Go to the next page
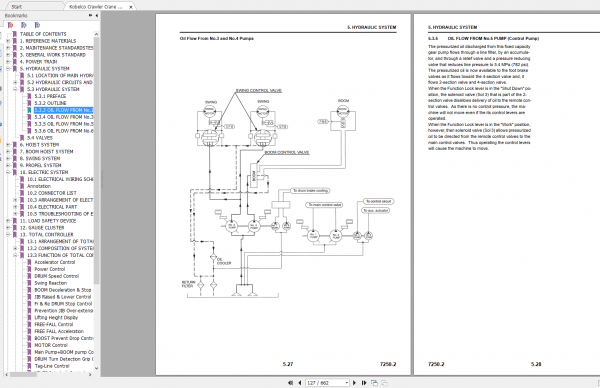Image resolution: width=600 pixels, height=388 pixels. tap(354, 383)
